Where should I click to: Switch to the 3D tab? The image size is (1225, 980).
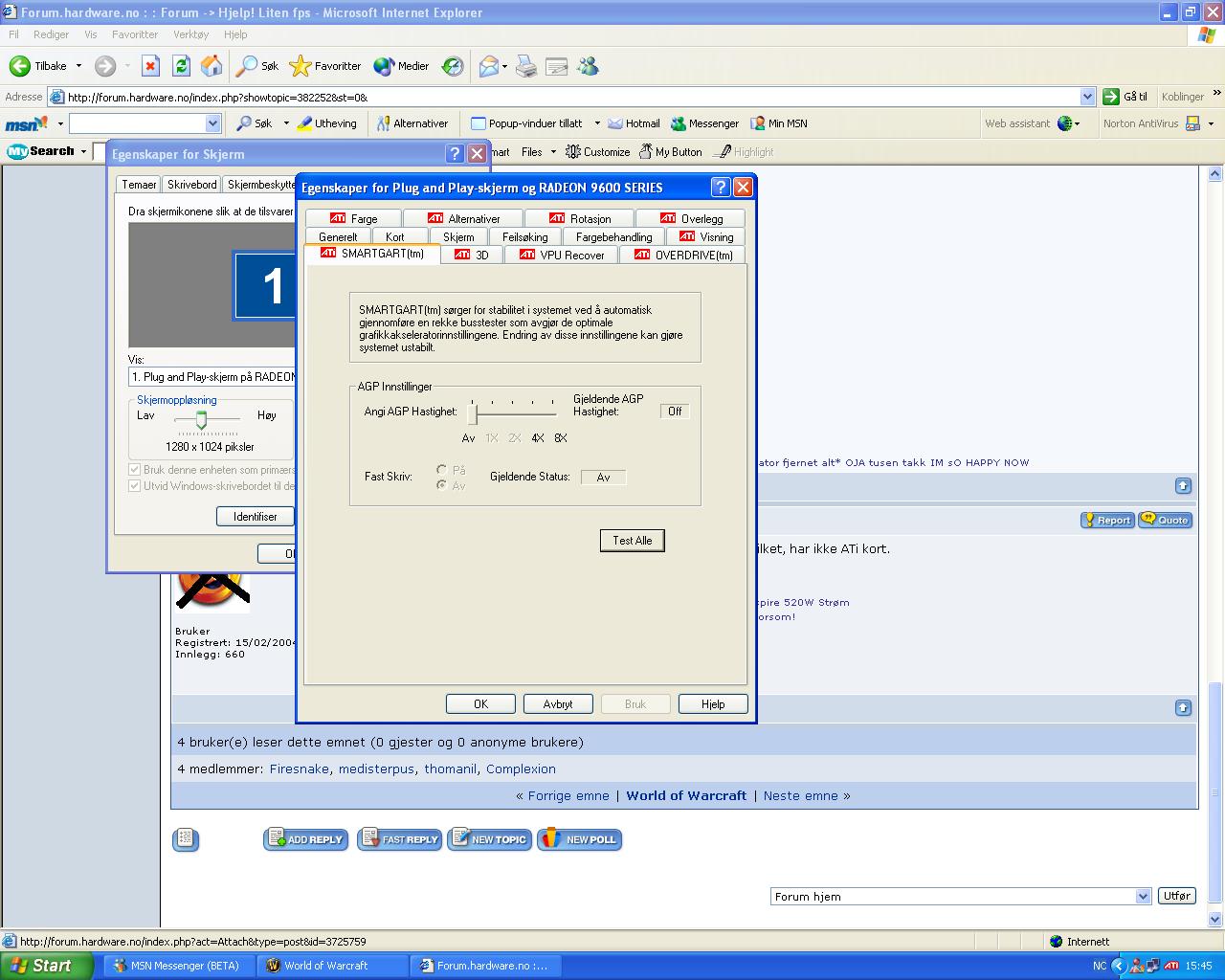click(x=472, y=255)
